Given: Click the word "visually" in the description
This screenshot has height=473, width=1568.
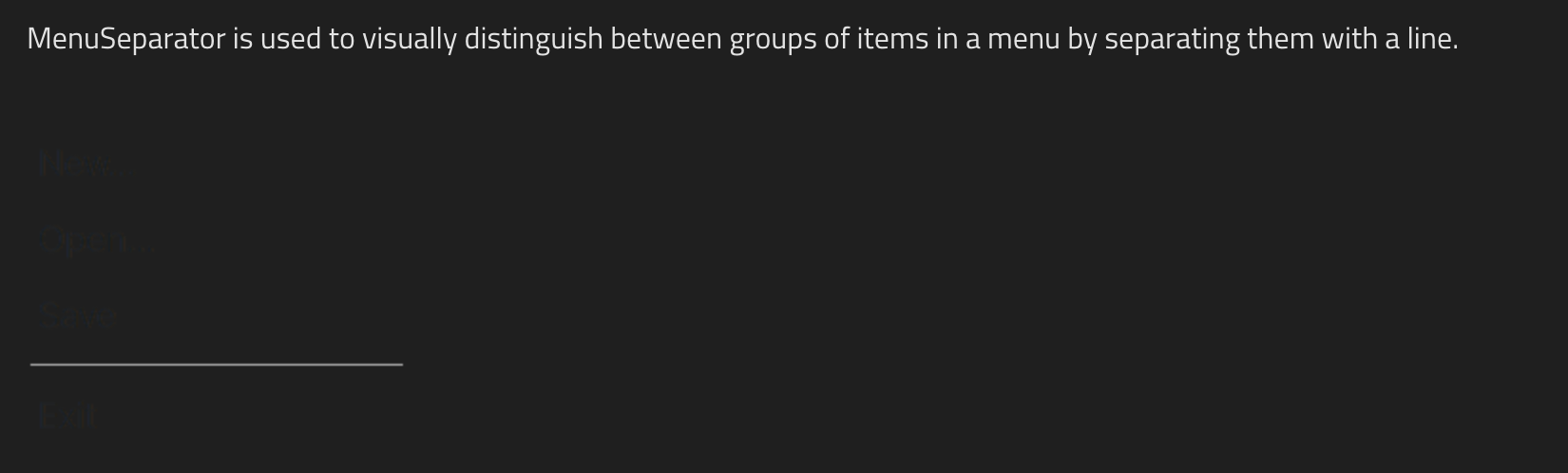Looking at the screenshot, I should (x=409, y=39).
